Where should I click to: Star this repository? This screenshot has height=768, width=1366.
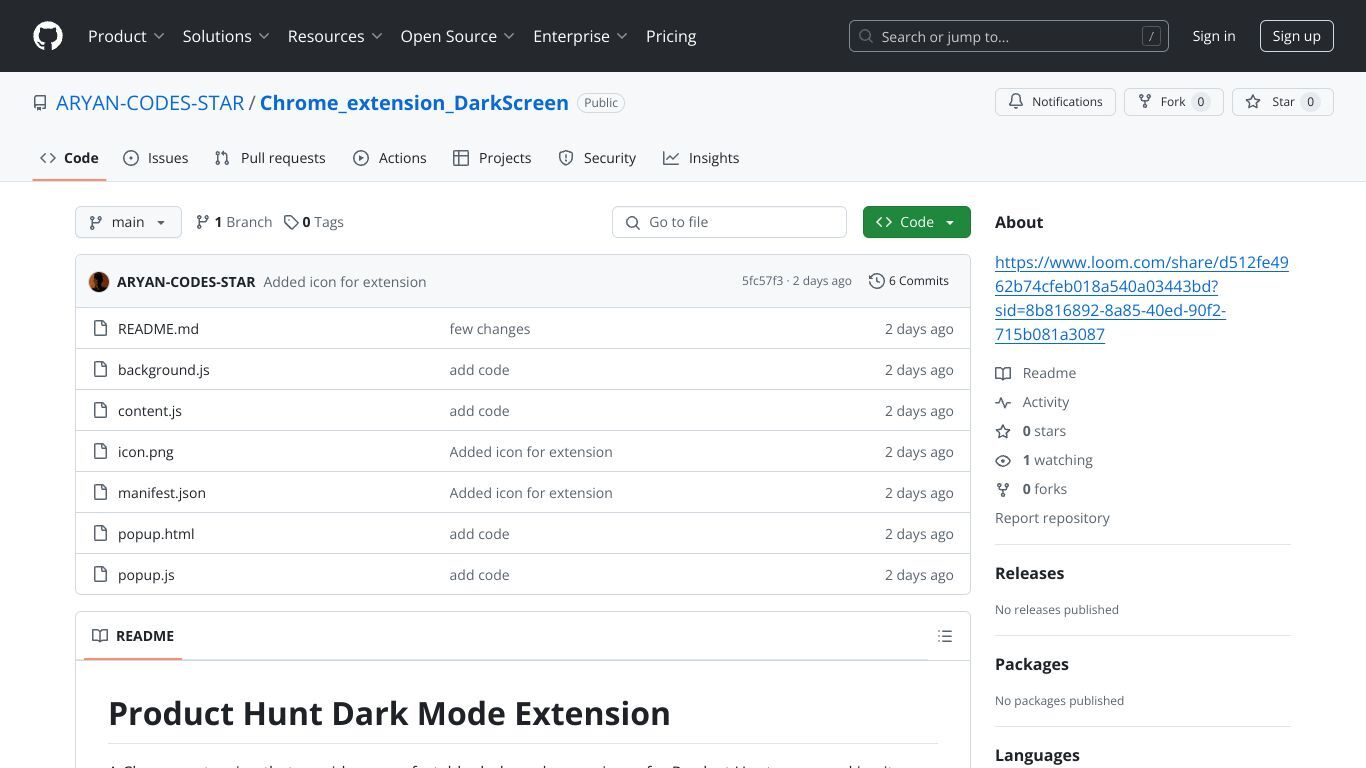[x=1283, y=102]
